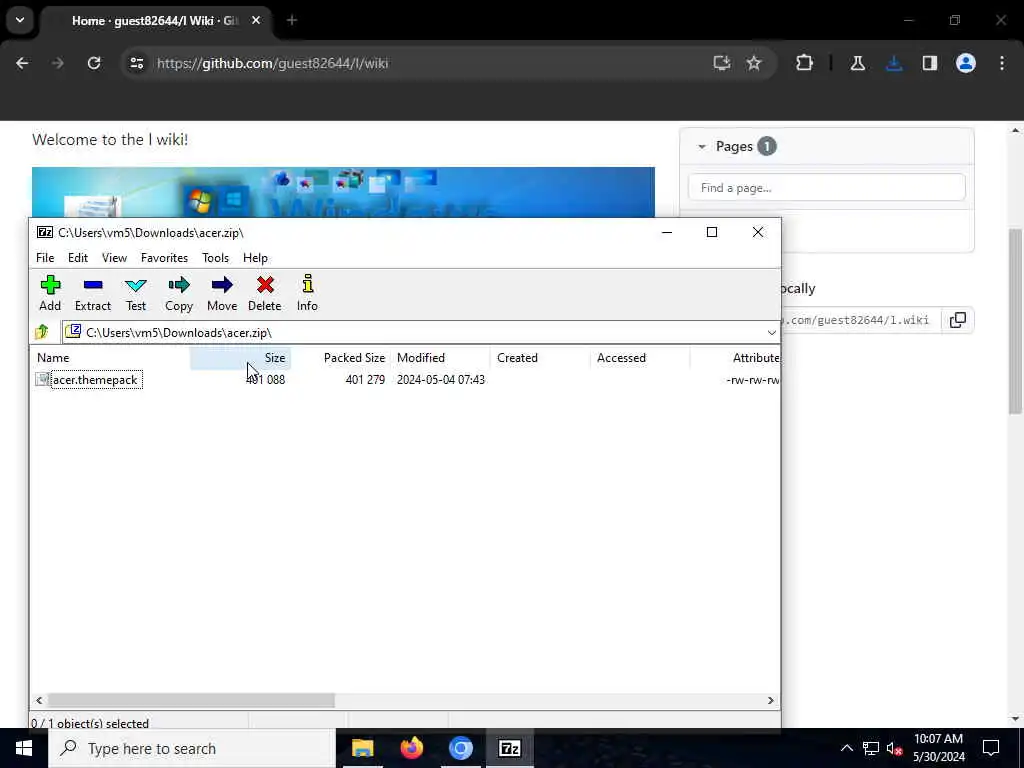Image resolution: width=1024 pixels, height=768 pixels.
Task: Go up one folder level in 7-Zip
Action: click(x=42, y=332)
